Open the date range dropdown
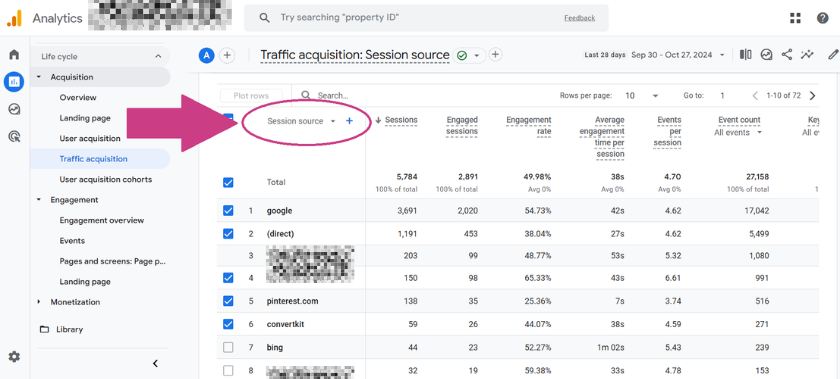The width and height of the screenshot is (840, 379). [678, 55]
